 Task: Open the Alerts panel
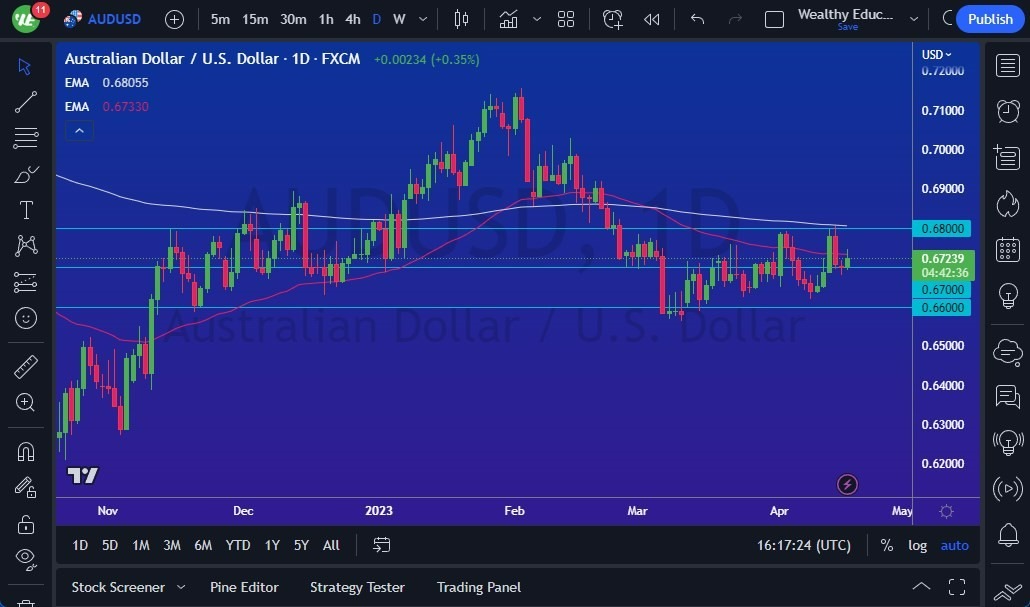tap(1009, 111)
